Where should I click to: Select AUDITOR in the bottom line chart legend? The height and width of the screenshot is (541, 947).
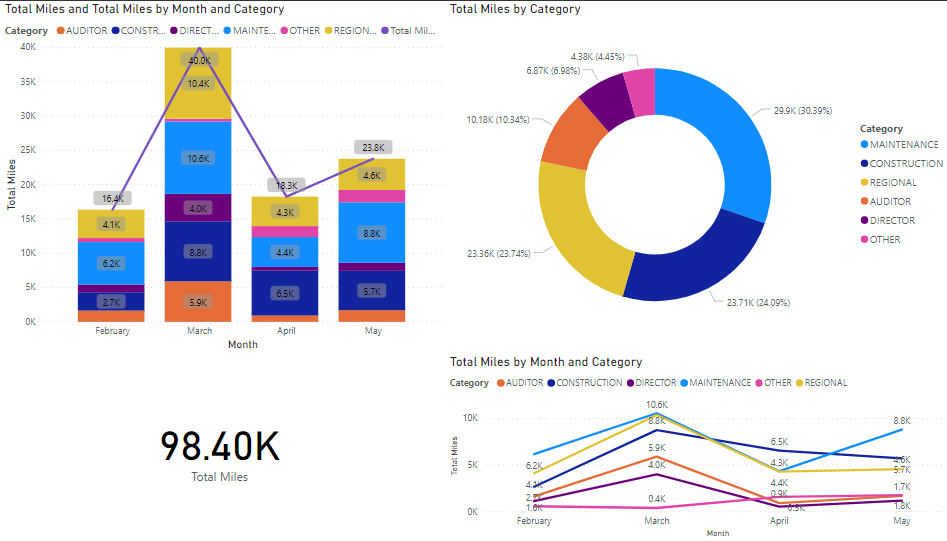coord(524,383)
